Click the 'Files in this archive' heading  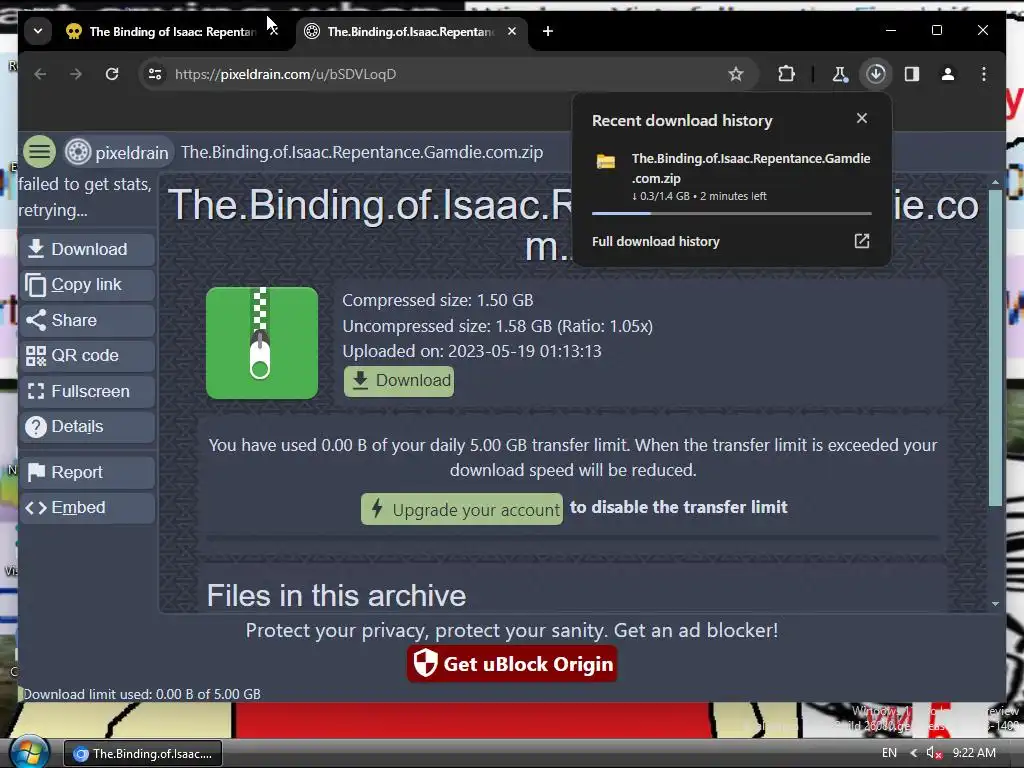[336, 596]
